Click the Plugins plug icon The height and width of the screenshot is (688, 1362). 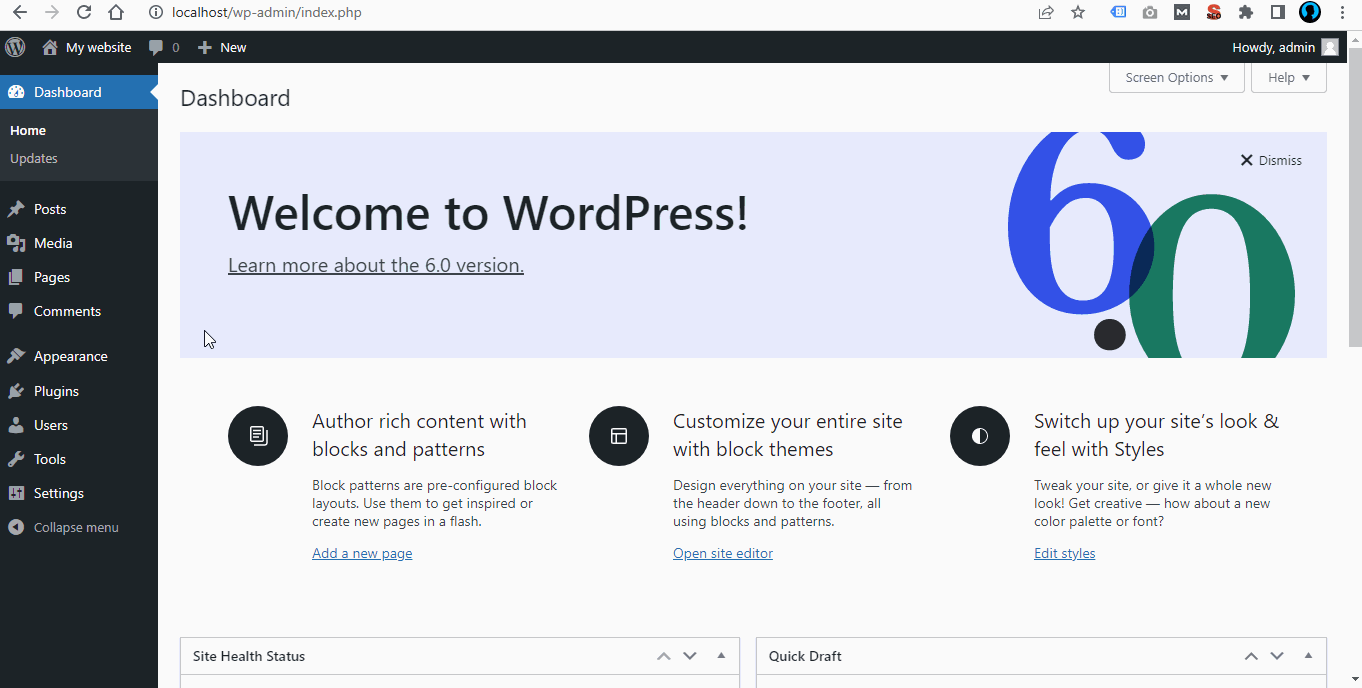tap(16, 391)
